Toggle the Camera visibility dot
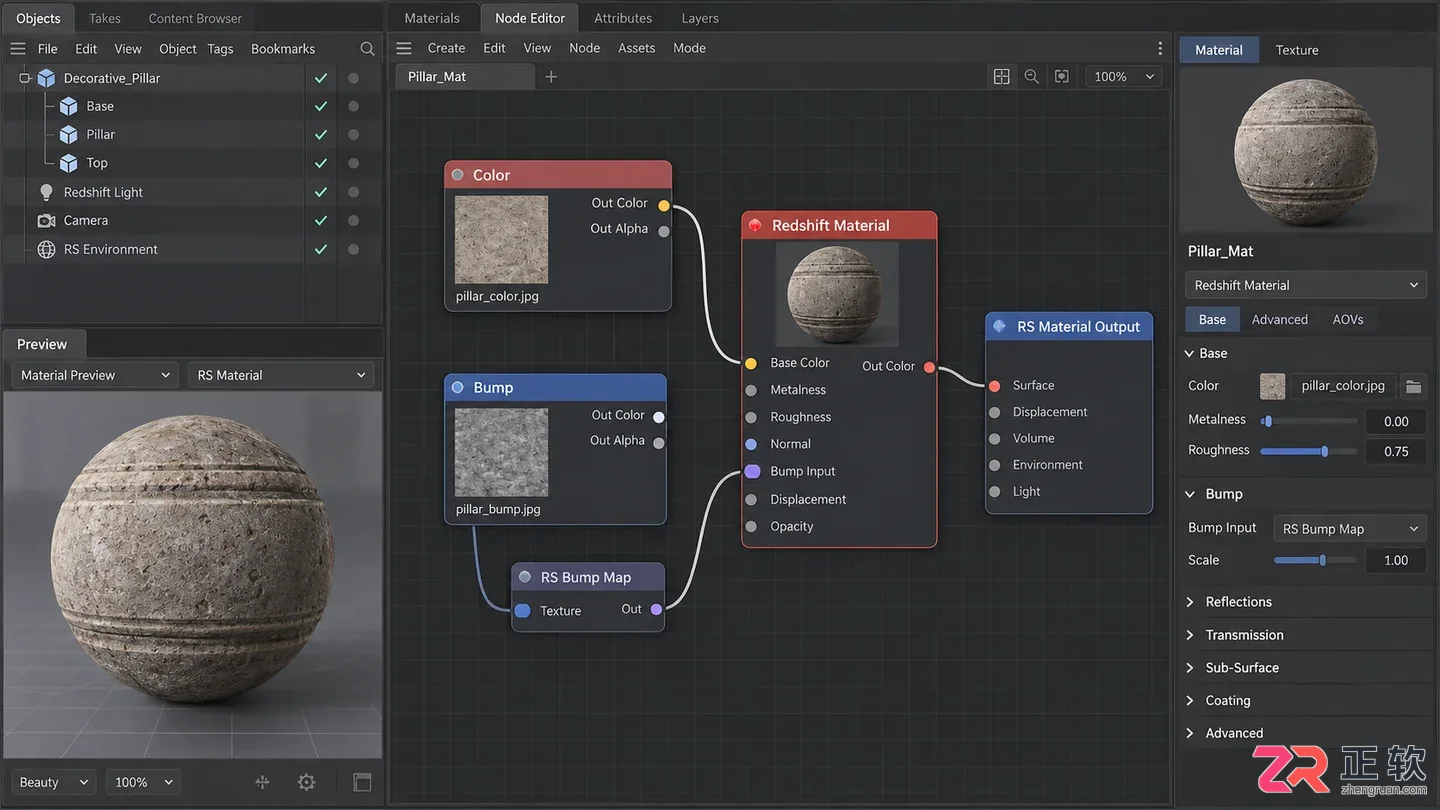Image resolution: width=1440 pixels, height=810 pixels. (353, 220)
